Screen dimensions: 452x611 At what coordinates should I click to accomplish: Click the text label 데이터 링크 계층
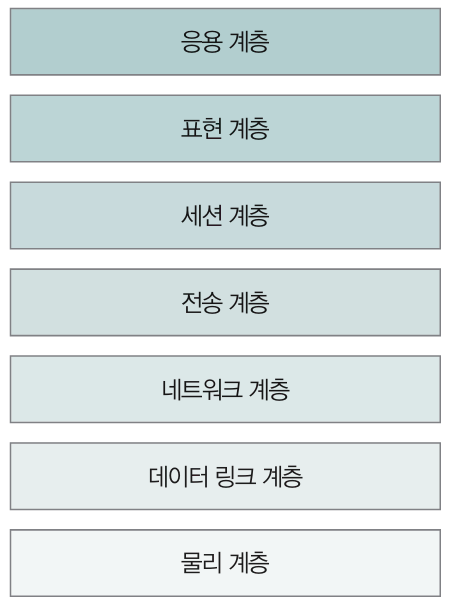tap(226, 476)
